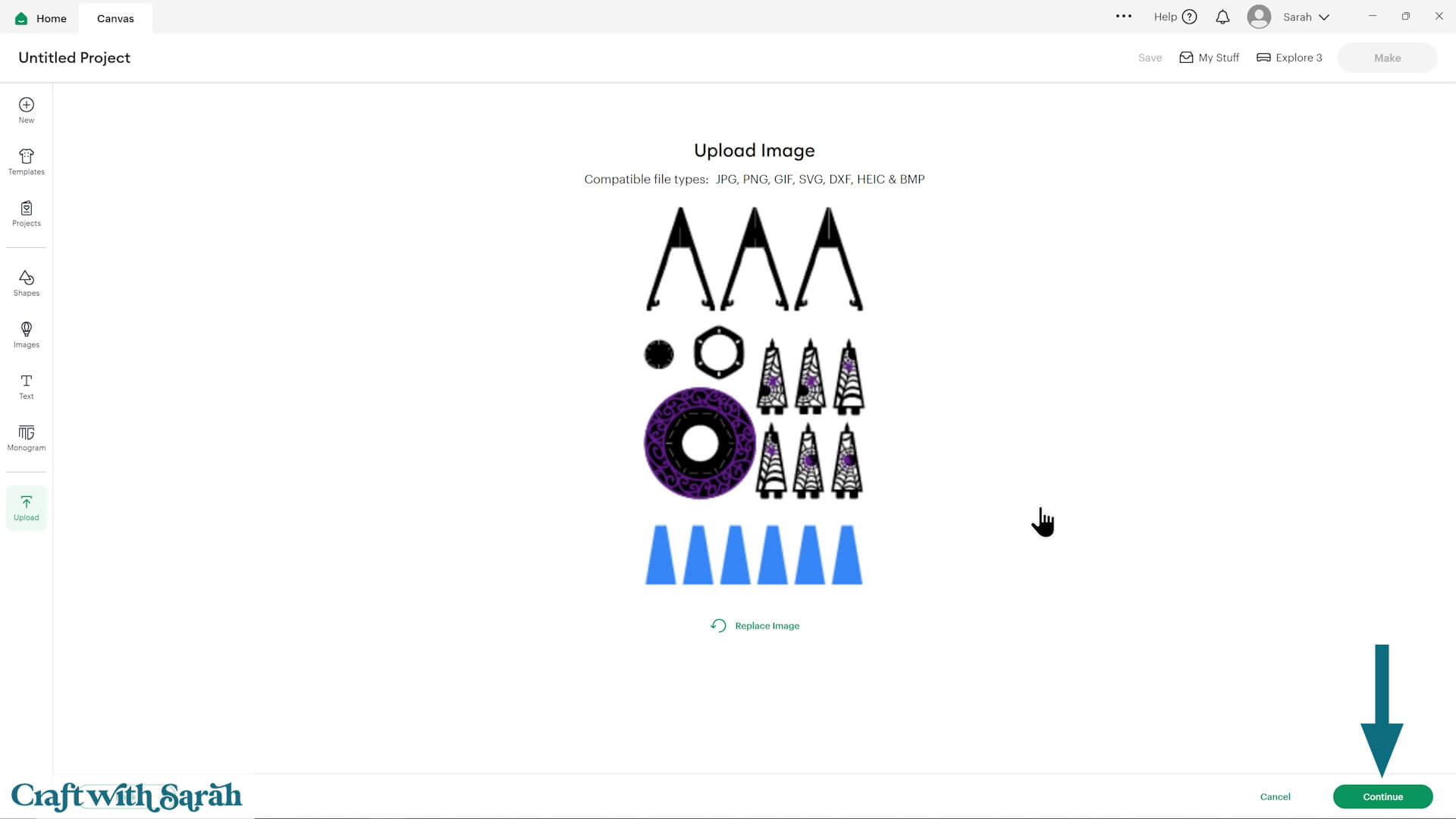Select the Upload sidebar icon

pyautogui.click(x=26, y=507)
